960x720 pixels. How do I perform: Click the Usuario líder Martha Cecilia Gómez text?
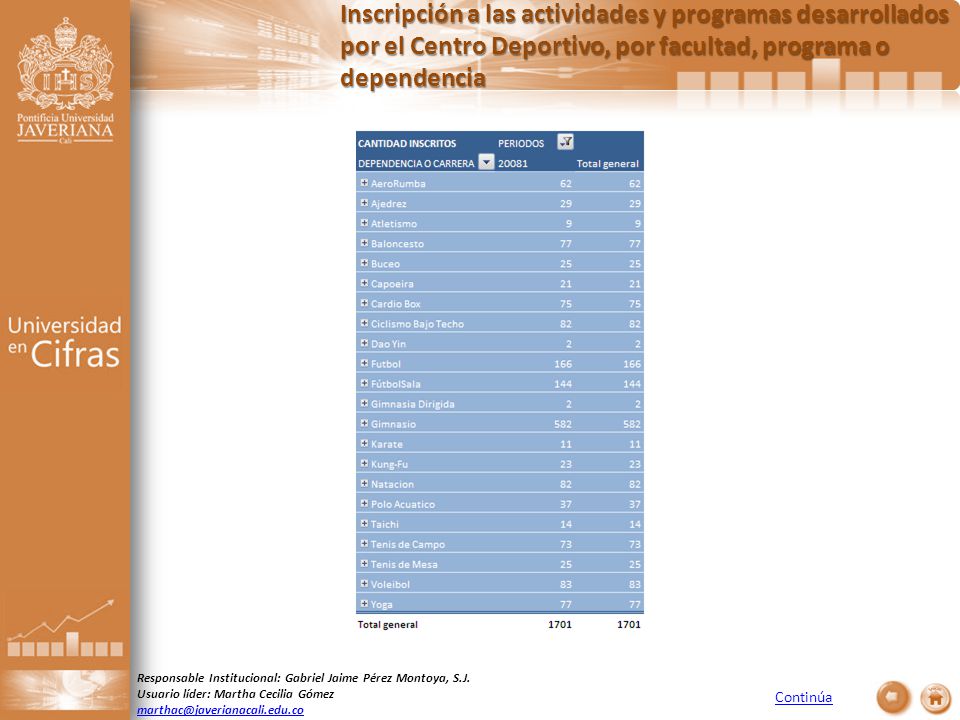[235, 694]
